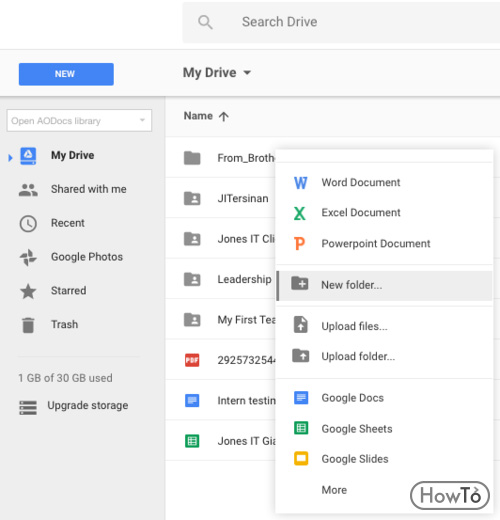The height and width of the screenshot is (520, 500).
Task: Click the Leadership shared folder icon
Action: pyautogui.click(x=192, y=279)
